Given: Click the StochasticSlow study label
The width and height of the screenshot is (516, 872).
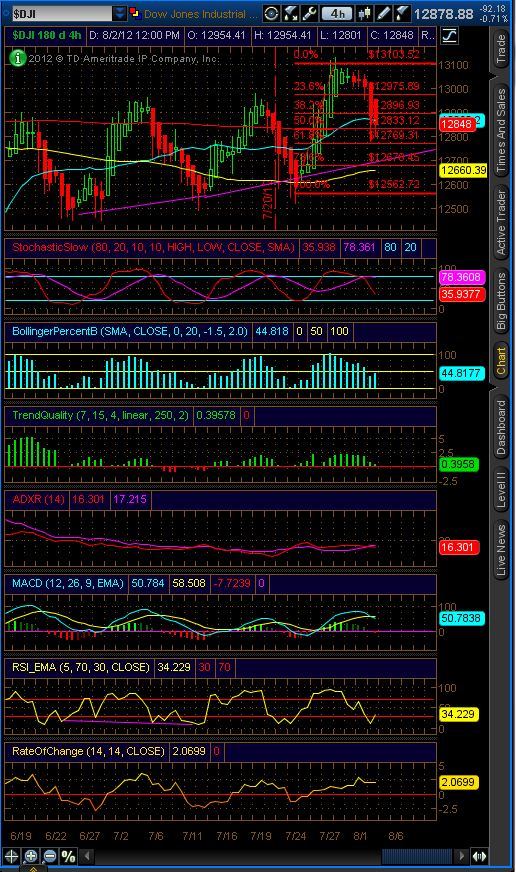Looking at the screenshot, I should [x=153, y=247].
